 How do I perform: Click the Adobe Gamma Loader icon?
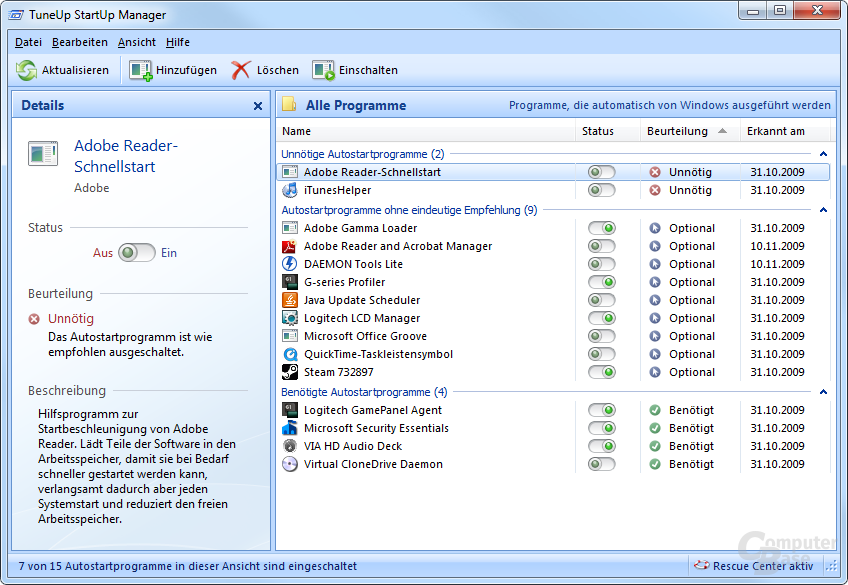coord(290,228)
